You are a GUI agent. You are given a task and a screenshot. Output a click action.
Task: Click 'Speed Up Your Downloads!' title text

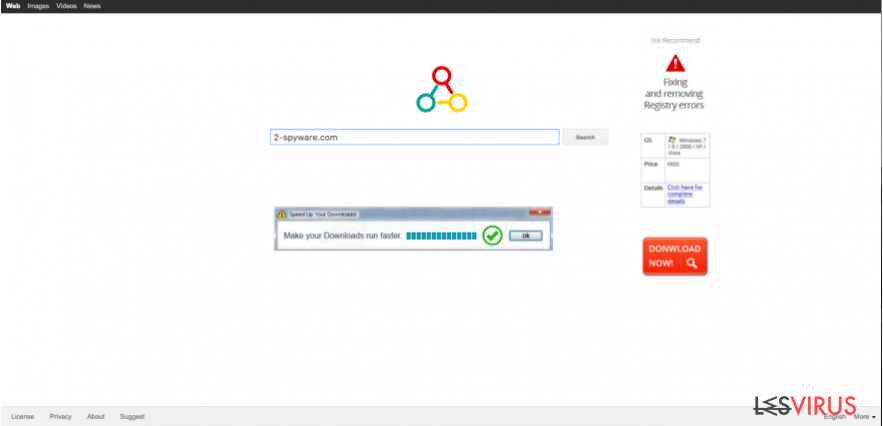[x=323, y=214]
